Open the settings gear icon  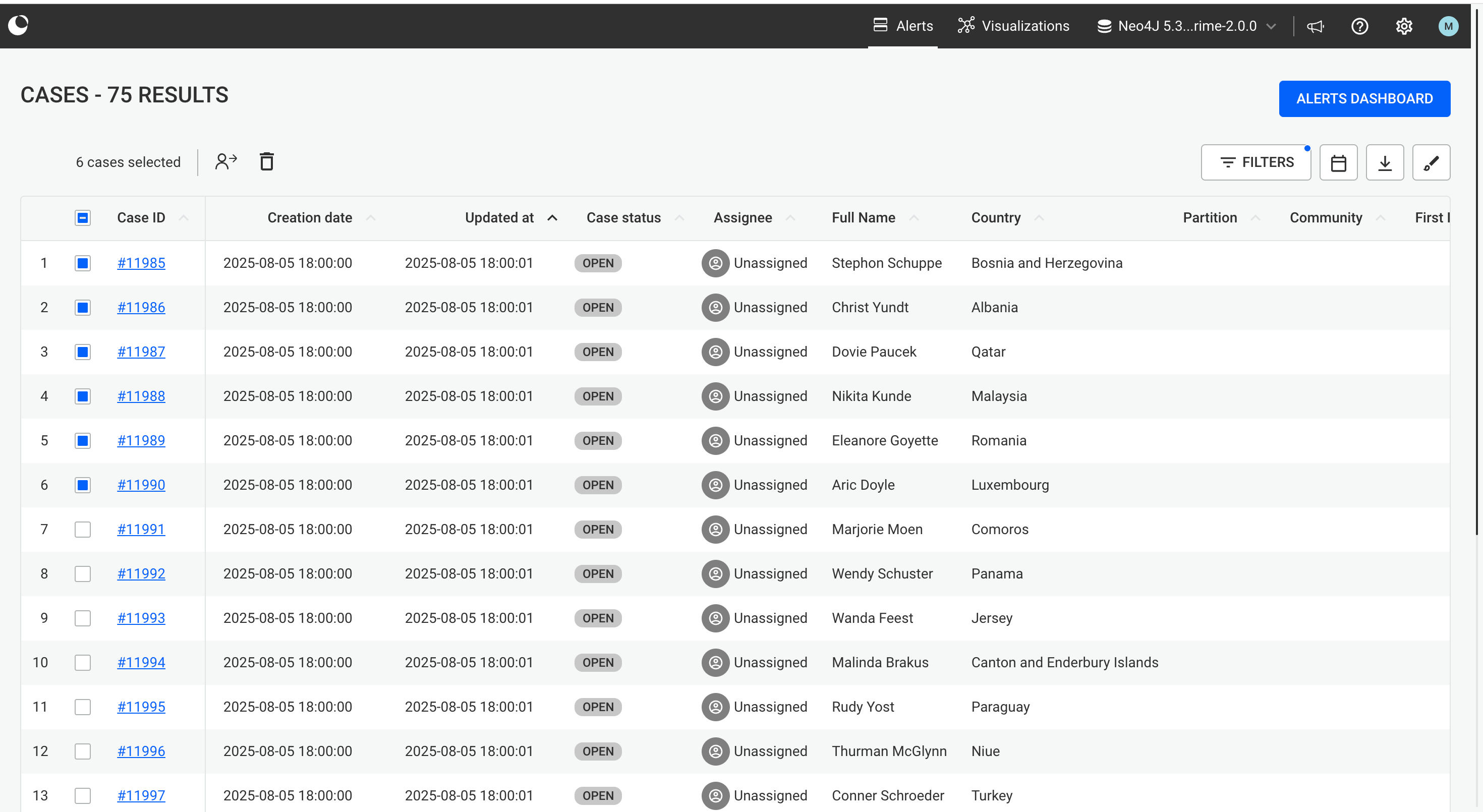pyautogui.click(x=1403, y=26)
